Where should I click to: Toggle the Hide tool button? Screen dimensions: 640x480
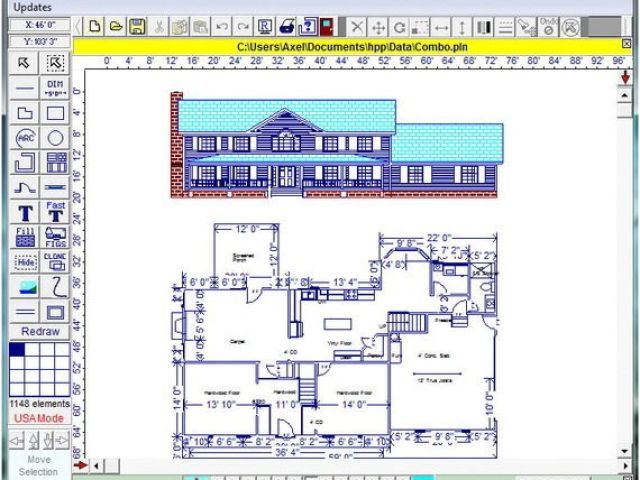coord(25,262)
